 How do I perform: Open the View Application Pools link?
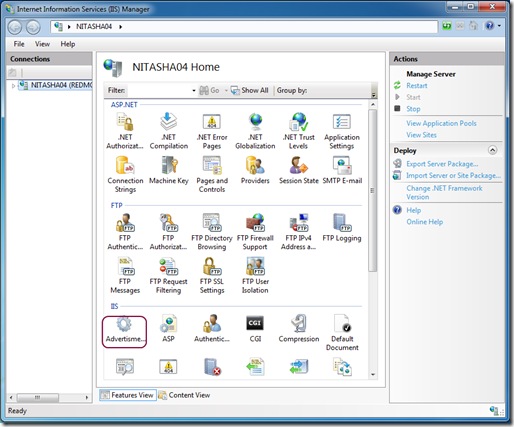click(441, 123)
